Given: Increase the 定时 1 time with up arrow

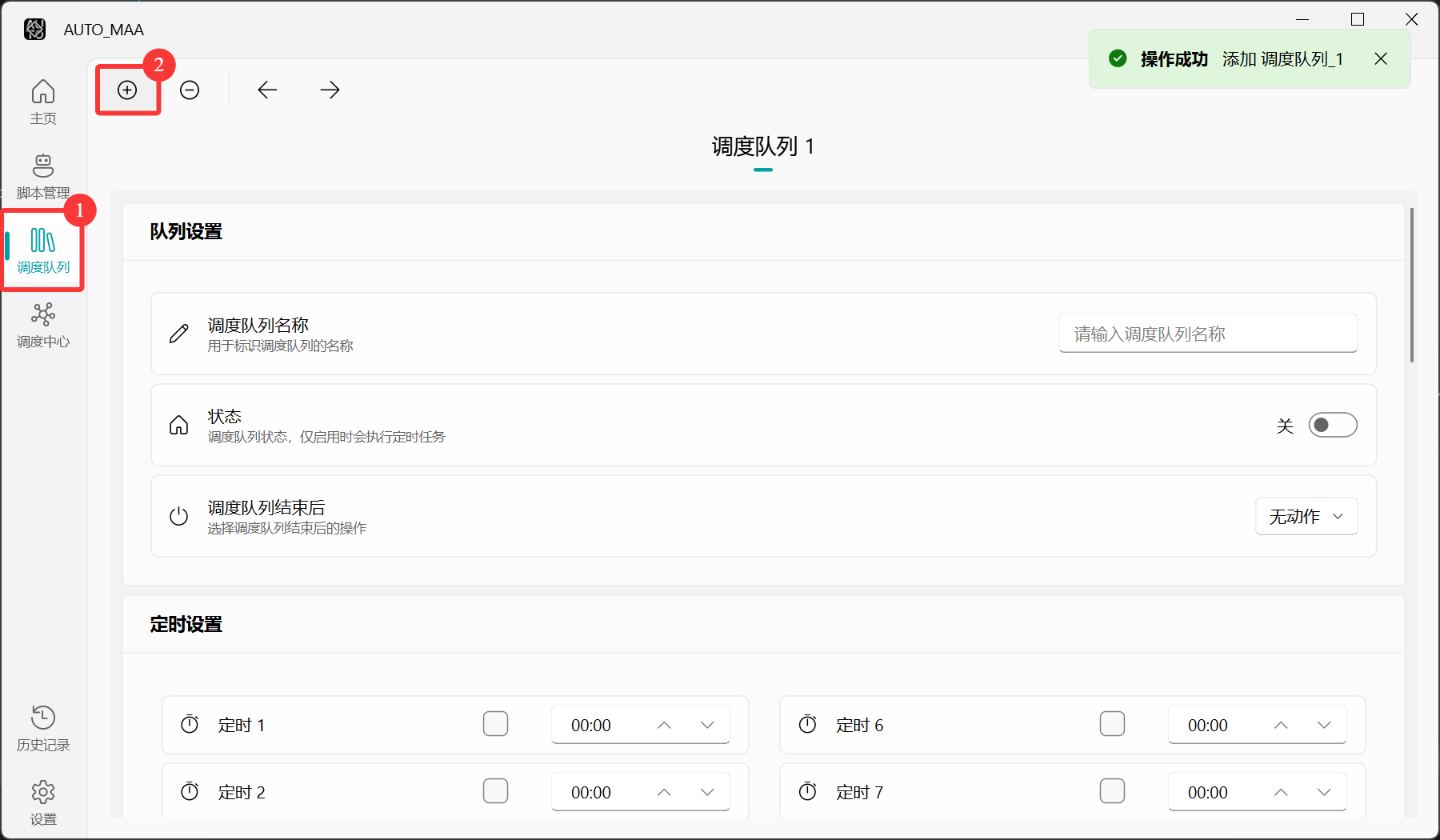Looking at the screenshot, I should [664, 725].
